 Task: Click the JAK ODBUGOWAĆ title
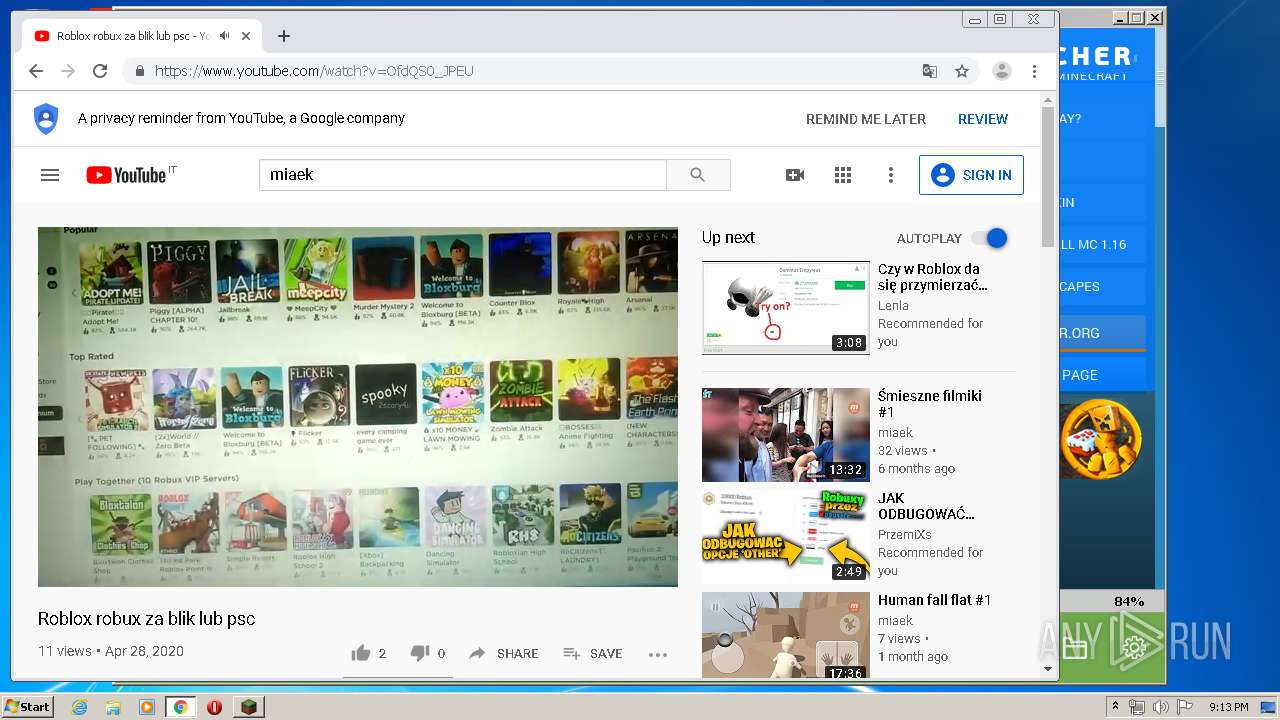pyautogui.click(x=926, y=506)
